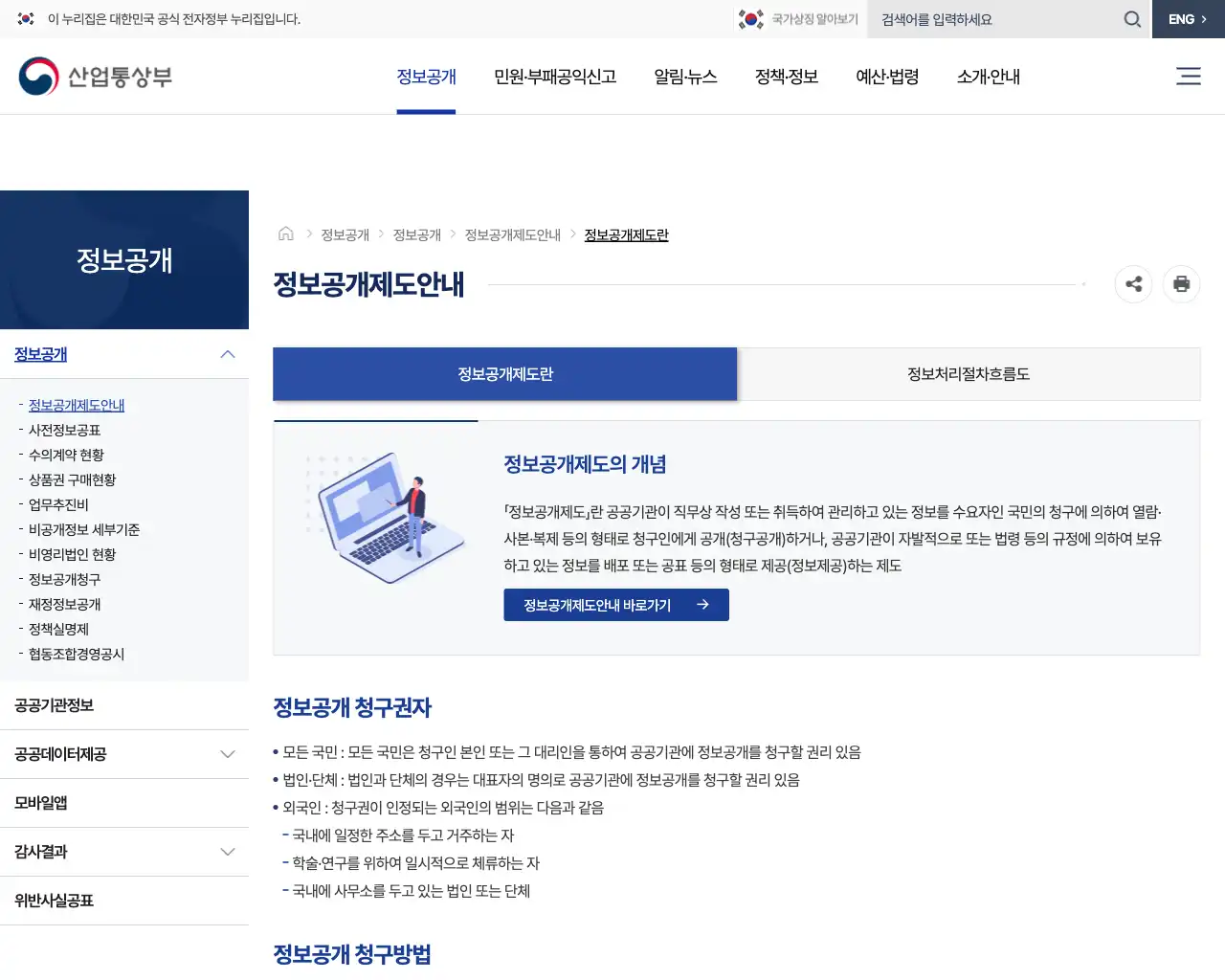The image size is (1225, 980).
Task: Open the share icon next to page title
Action: coord(1133,284)
